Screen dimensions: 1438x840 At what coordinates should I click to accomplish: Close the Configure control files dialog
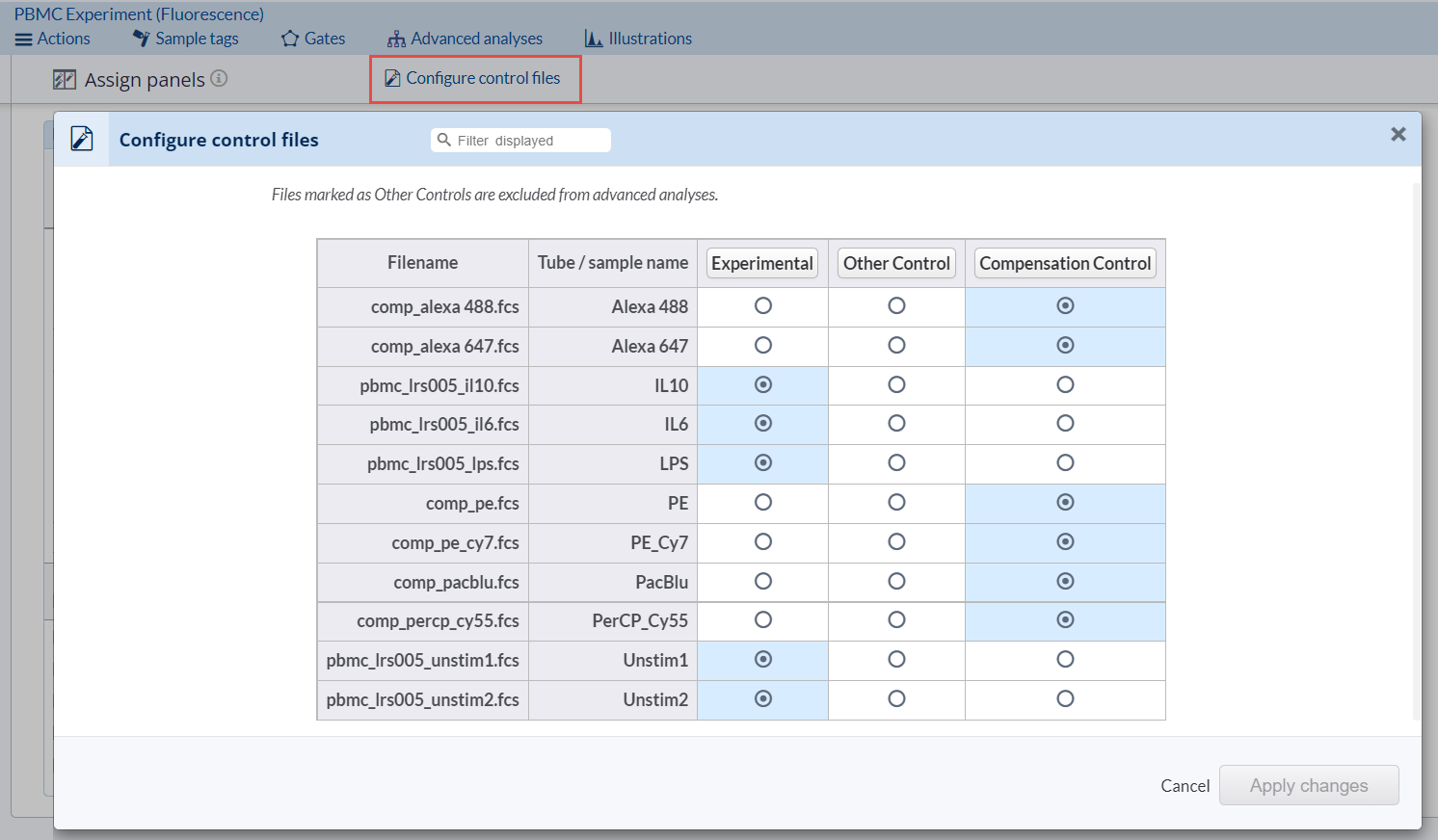[x=1398, y=135]
